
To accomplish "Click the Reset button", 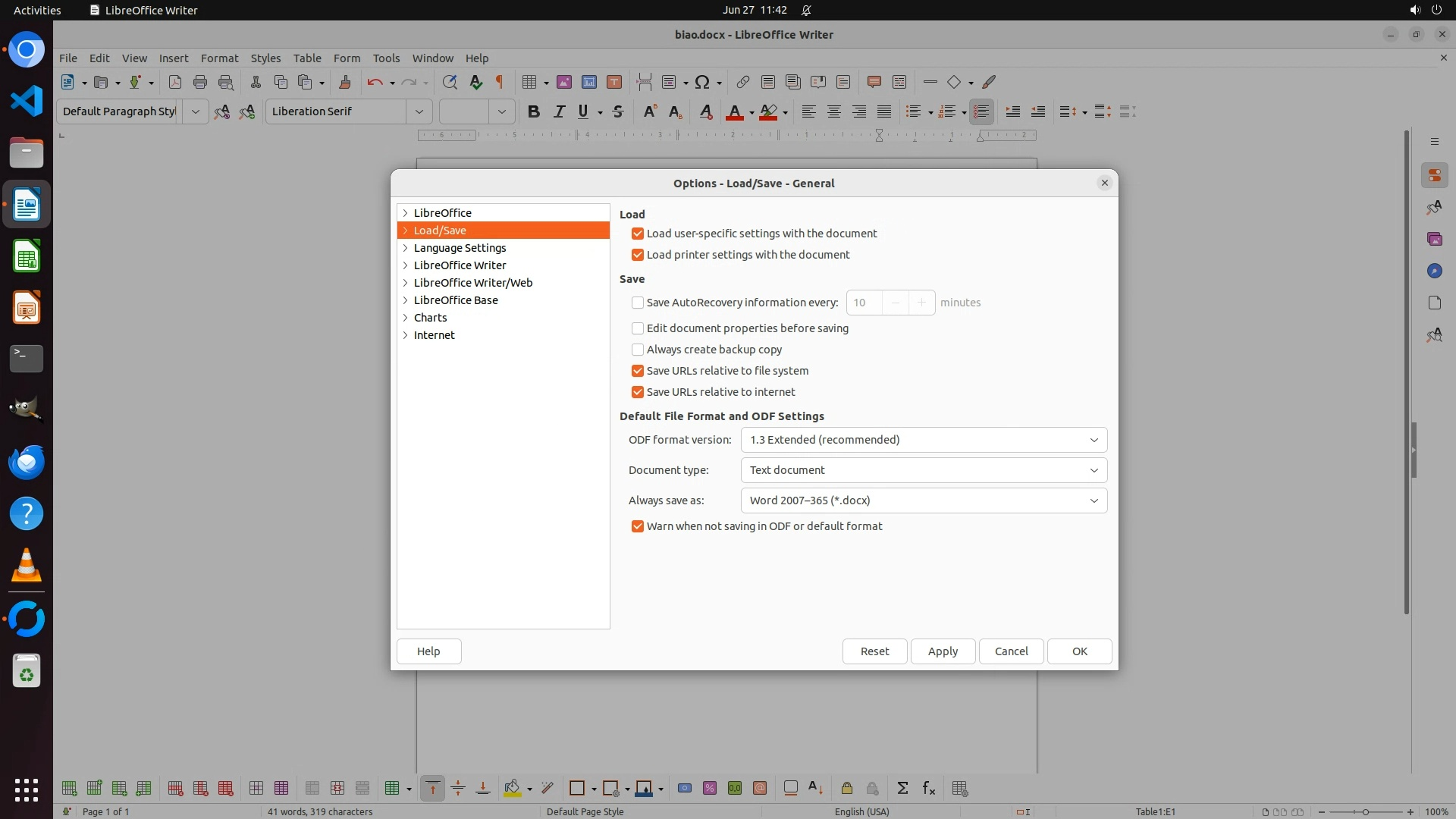I will coord(874,651).
